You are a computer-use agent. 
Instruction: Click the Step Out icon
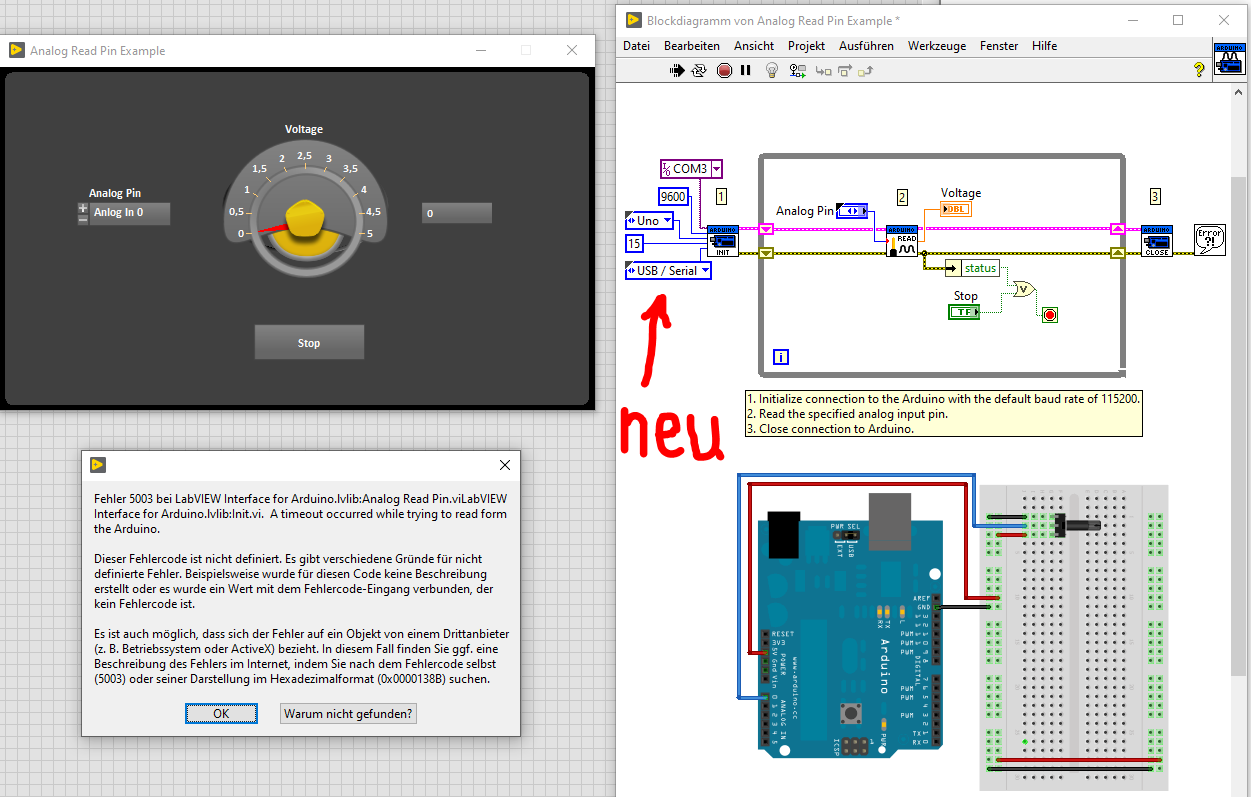click(x=866, y=71)
